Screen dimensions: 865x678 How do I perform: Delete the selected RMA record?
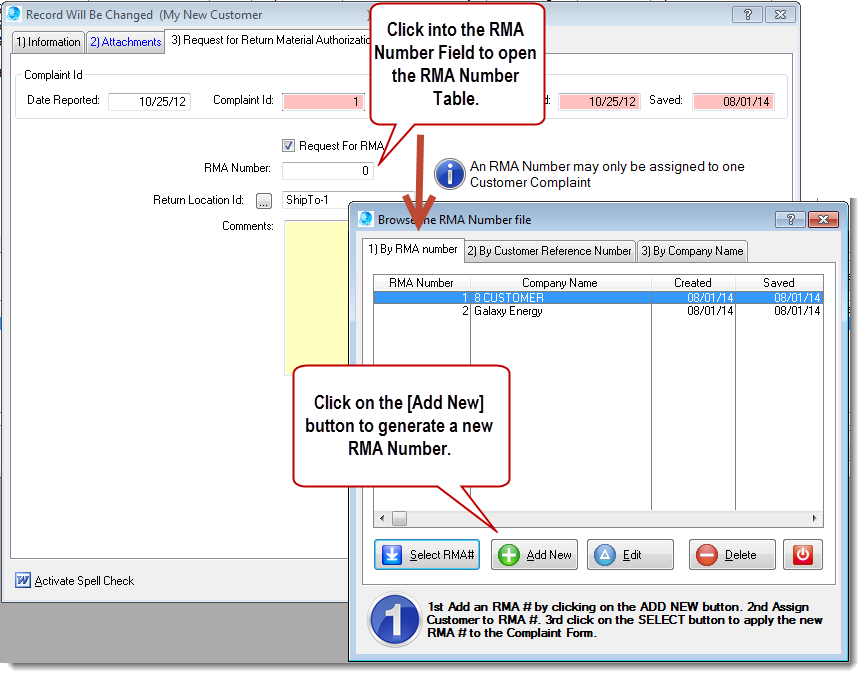tap(732, 555)
